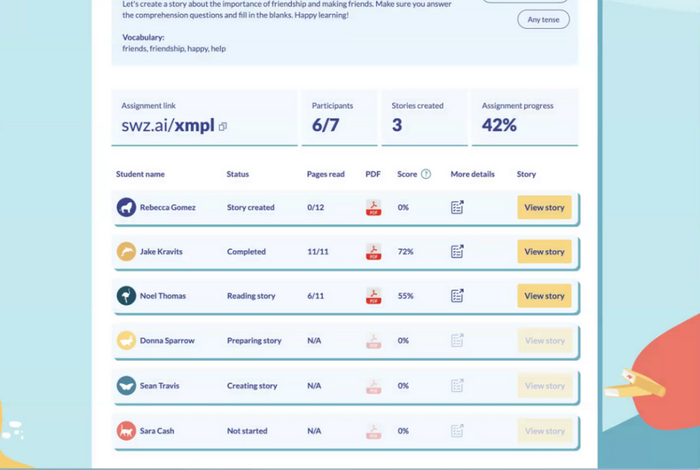The image size is (700, 470).
Task: View story for Noel Thomas
Action: (544, 296)
